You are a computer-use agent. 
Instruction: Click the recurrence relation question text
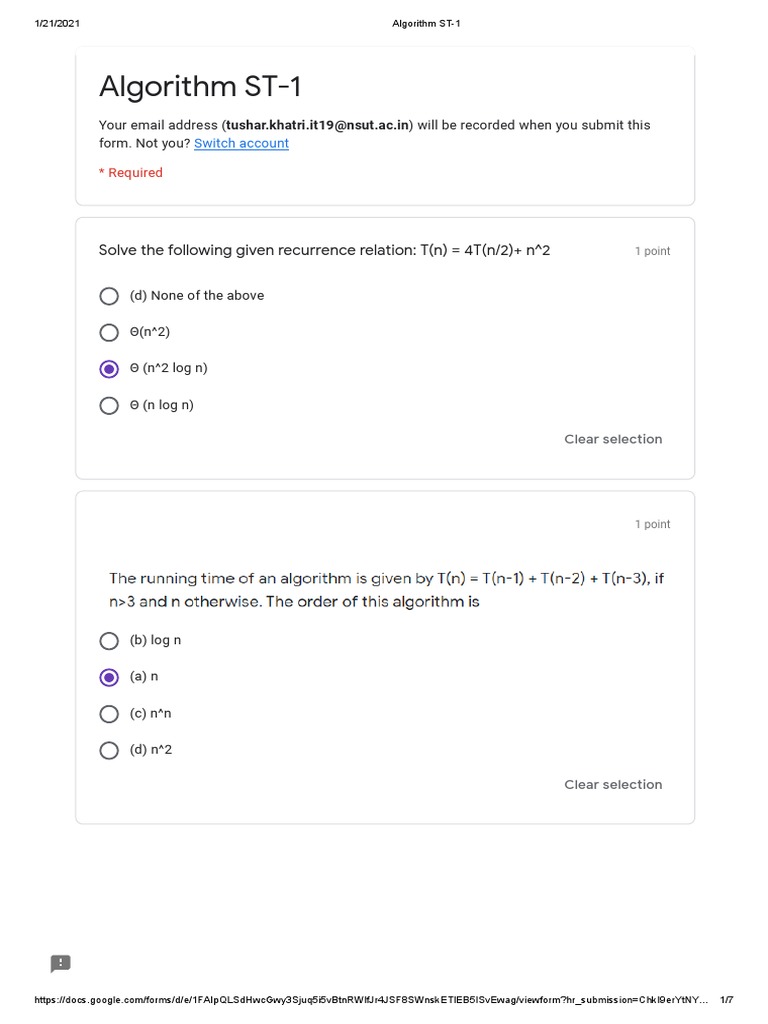pyautogui.click(x=324, y=250)
